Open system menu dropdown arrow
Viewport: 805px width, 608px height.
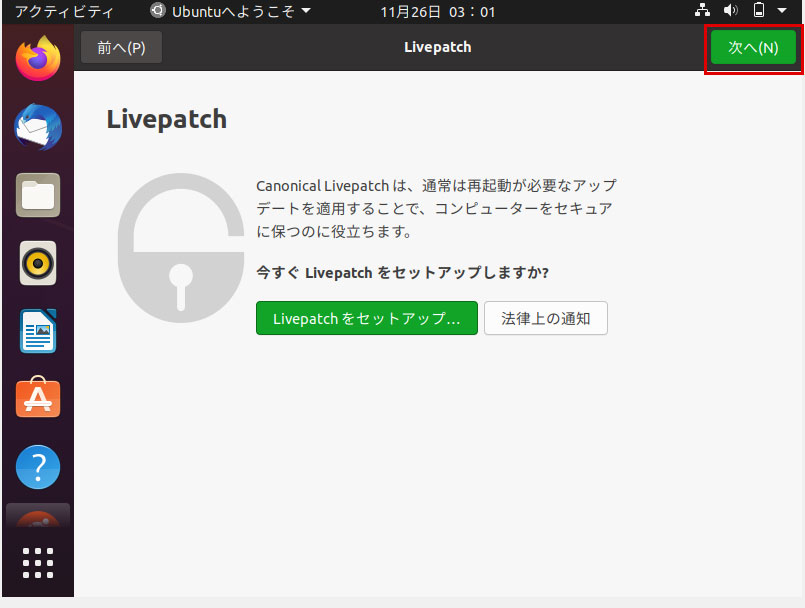(x=782, y=10)
